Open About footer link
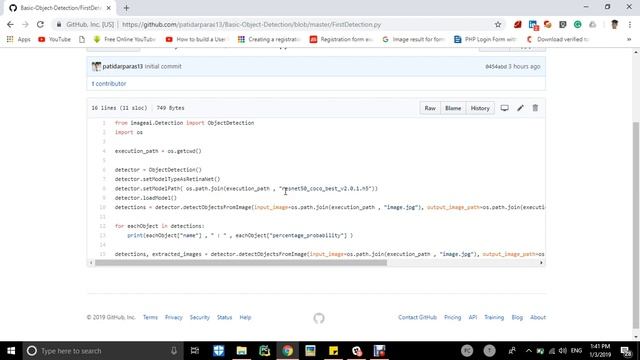Screen dimensions: 640x360 click(538, 317)
